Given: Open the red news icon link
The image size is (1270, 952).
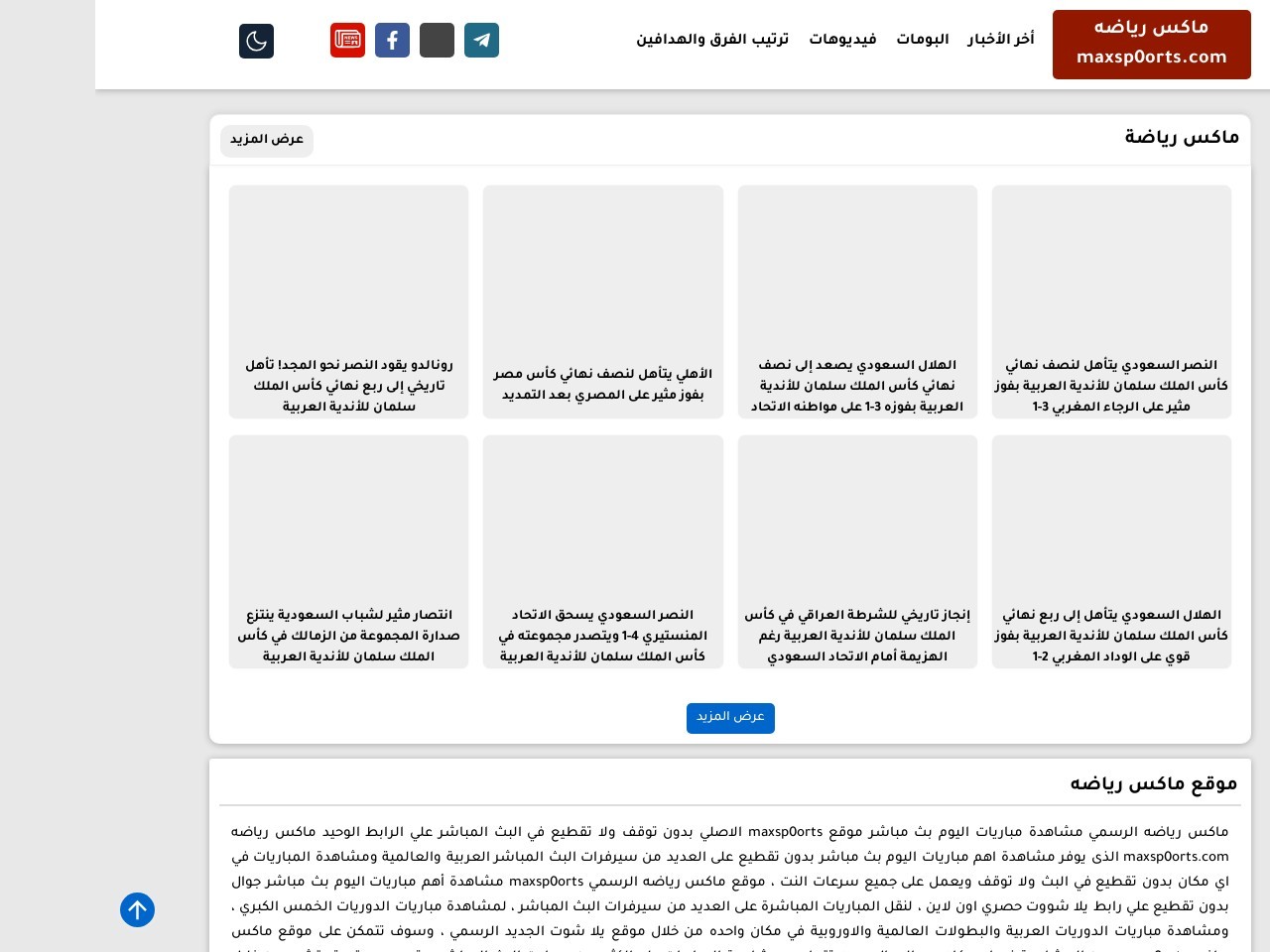Looking at the screenshot, I should (347, 41).
